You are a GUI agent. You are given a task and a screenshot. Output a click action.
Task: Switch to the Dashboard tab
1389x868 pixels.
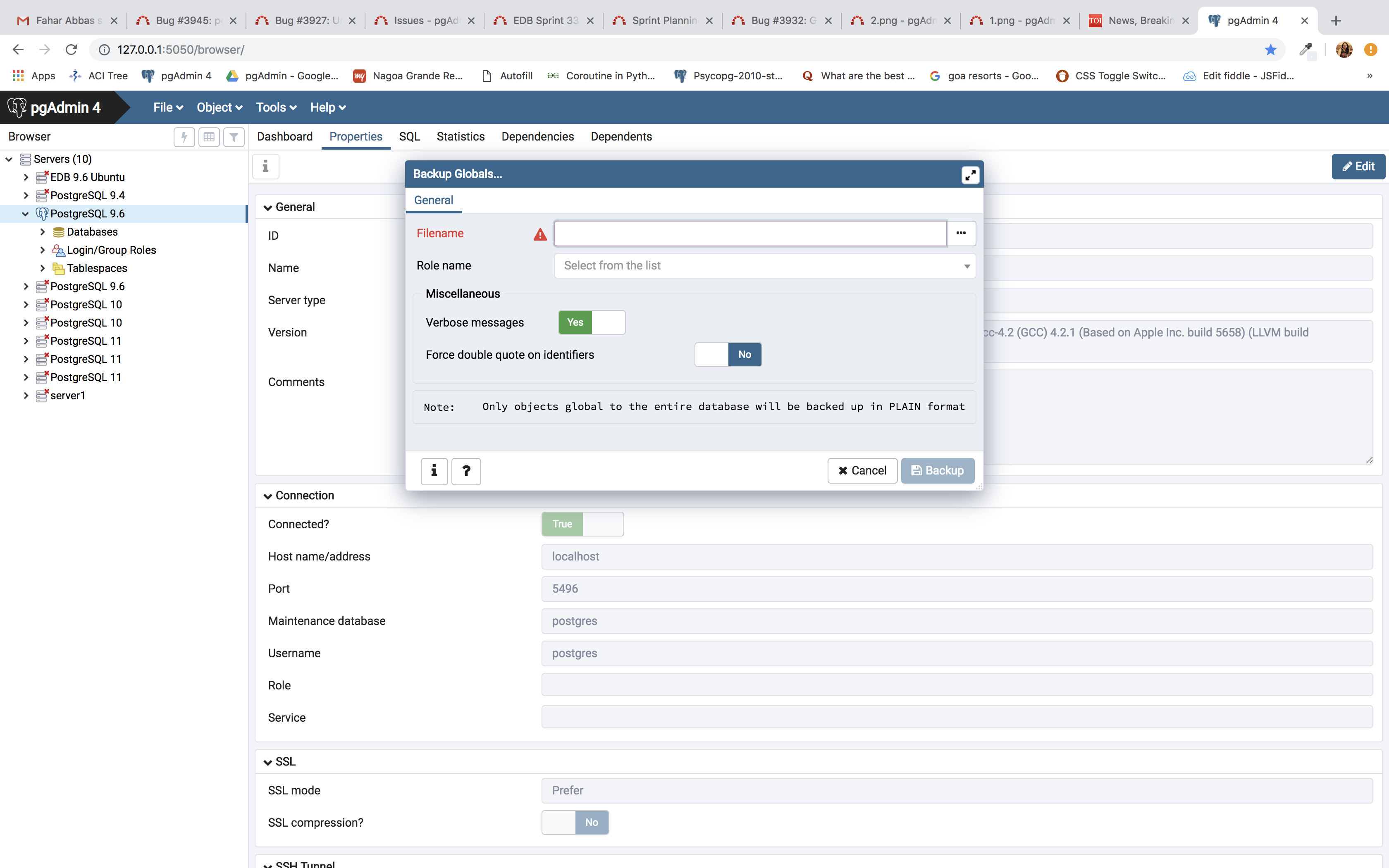(285, 137)
